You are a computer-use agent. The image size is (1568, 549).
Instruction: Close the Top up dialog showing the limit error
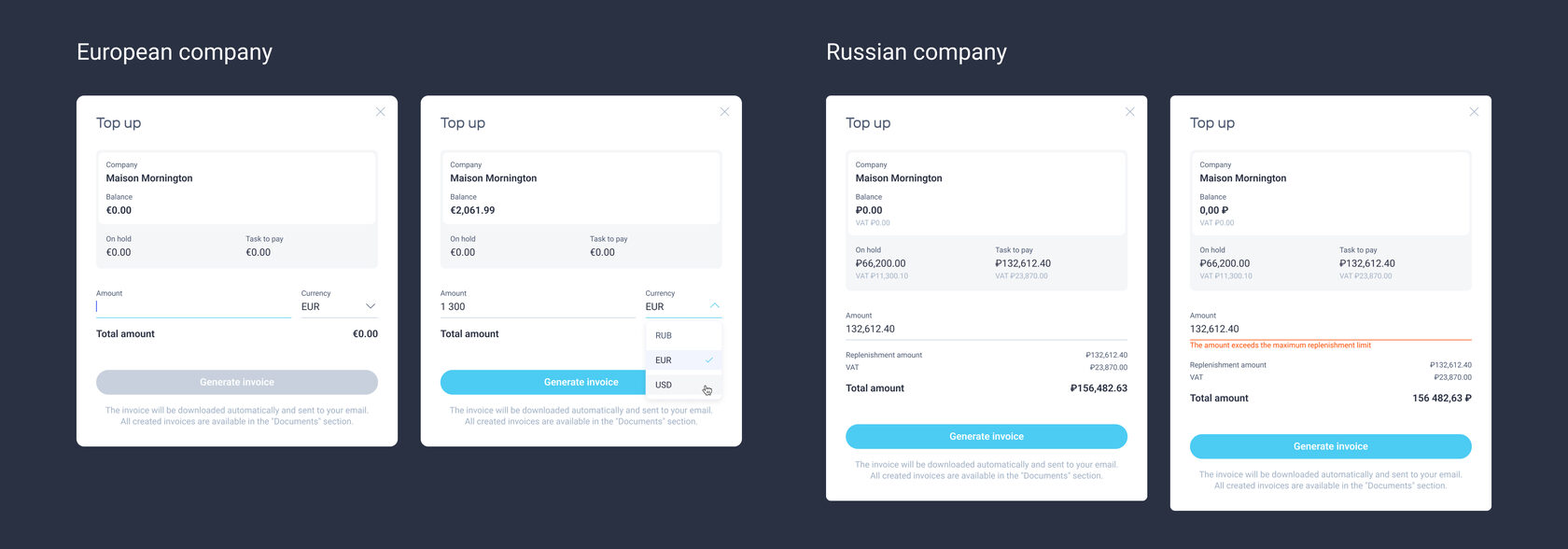1474,112
